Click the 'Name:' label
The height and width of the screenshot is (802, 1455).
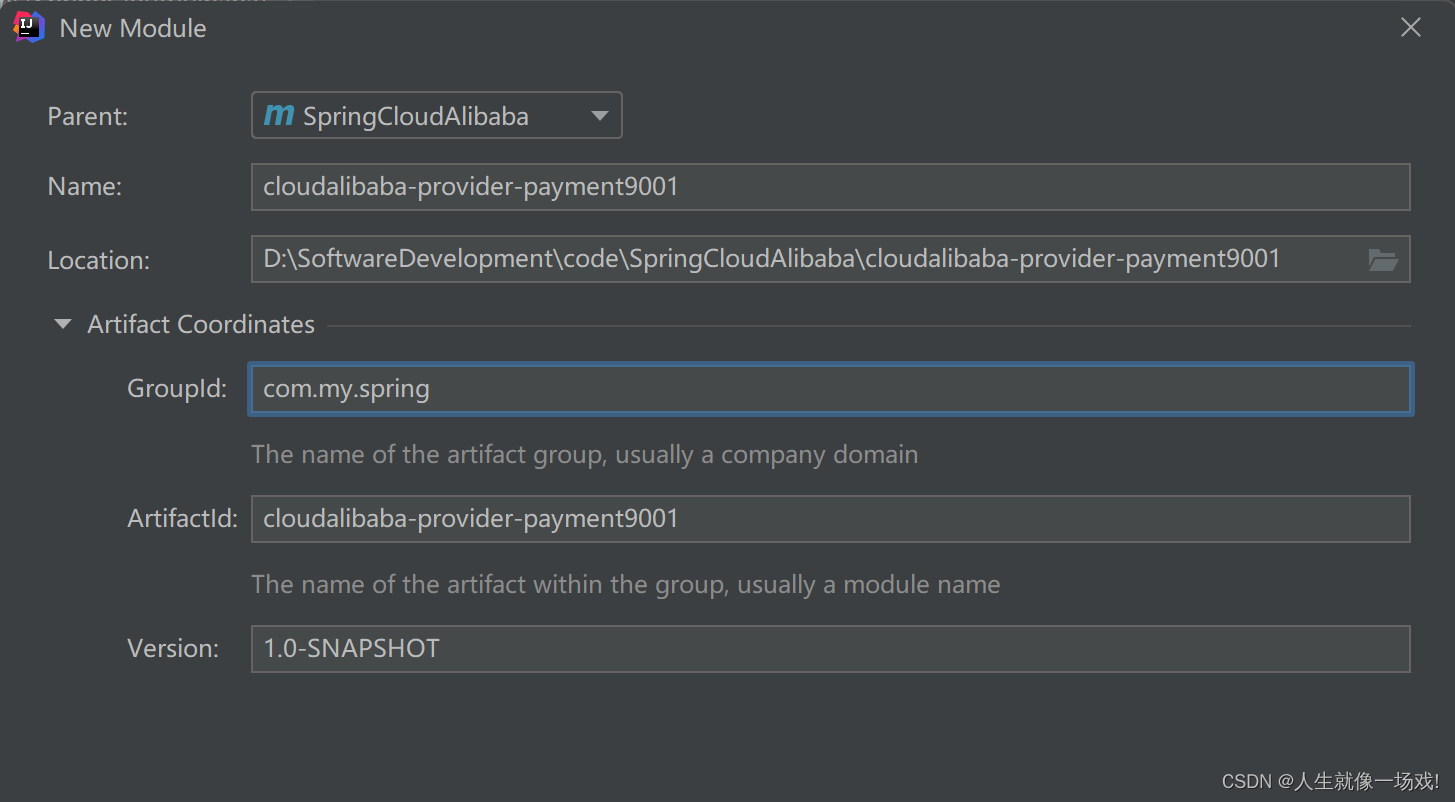(x=85, y=187)
